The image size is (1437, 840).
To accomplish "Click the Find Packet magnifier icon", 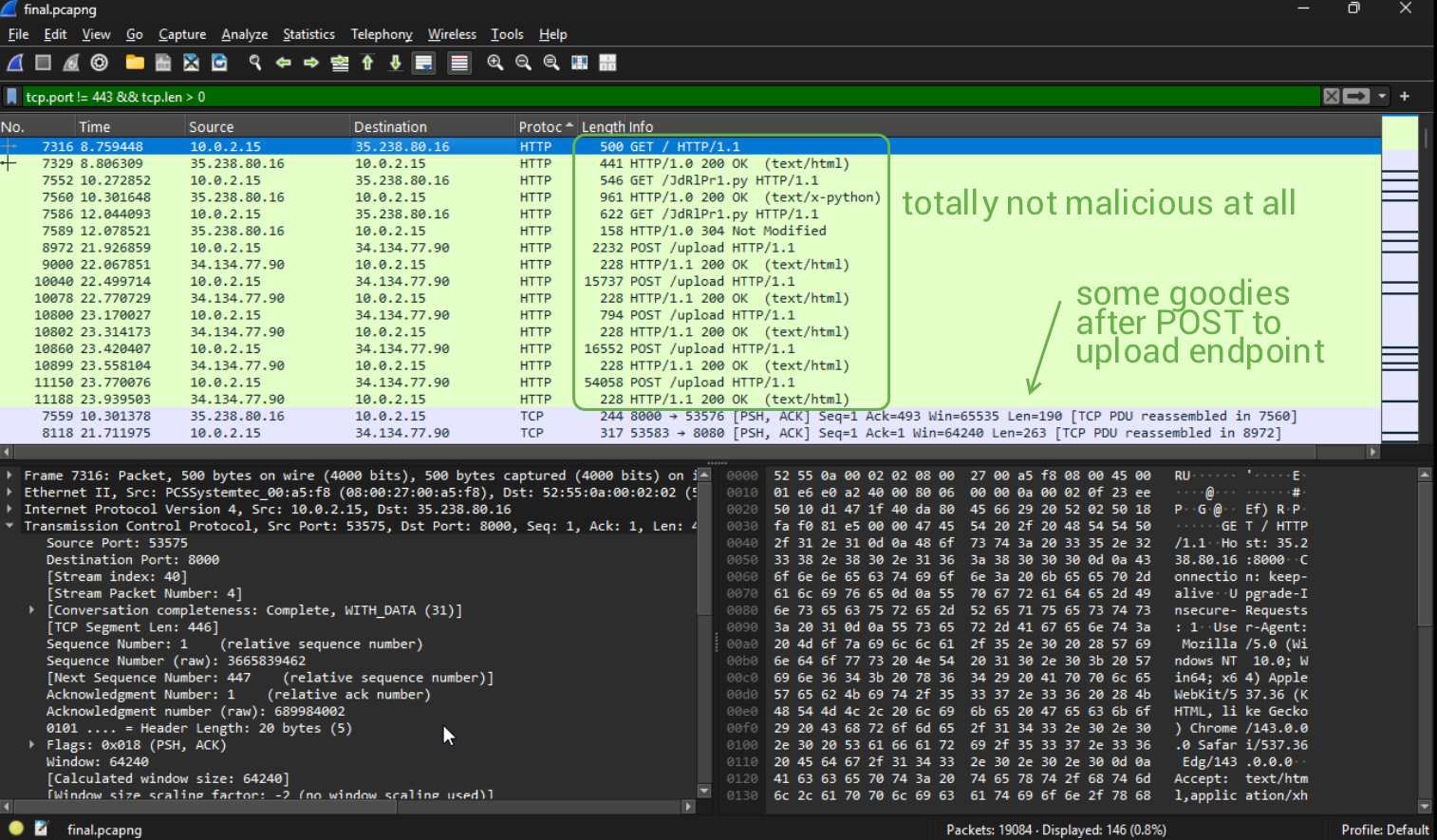I will [254, 63].
